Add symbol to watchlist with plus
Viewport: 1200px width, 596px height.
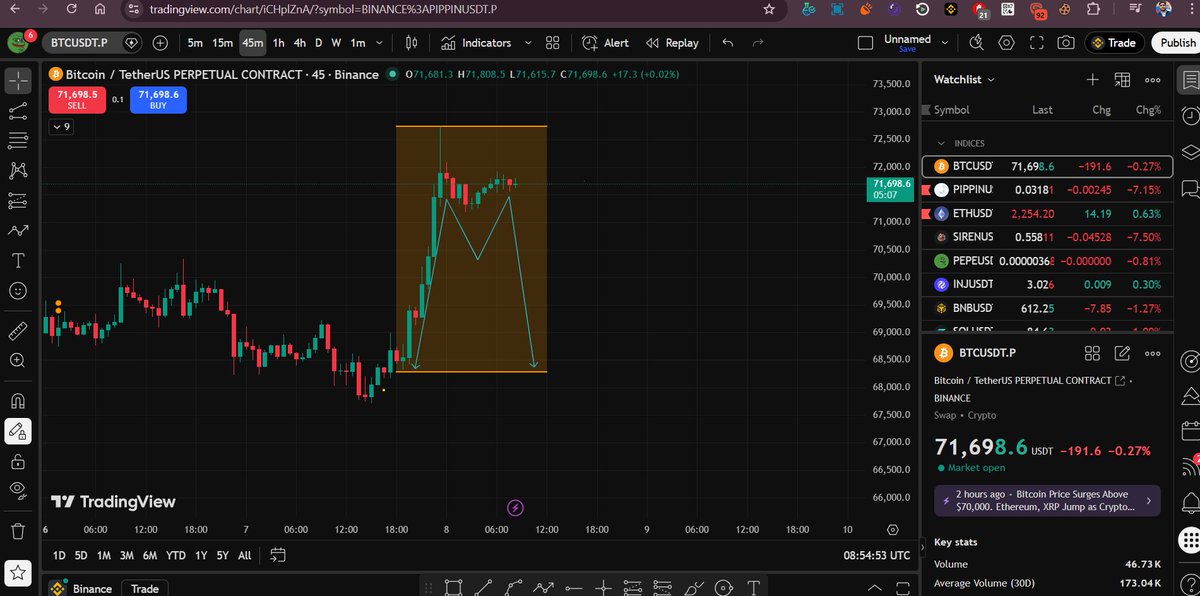[x=1093, y=80]
